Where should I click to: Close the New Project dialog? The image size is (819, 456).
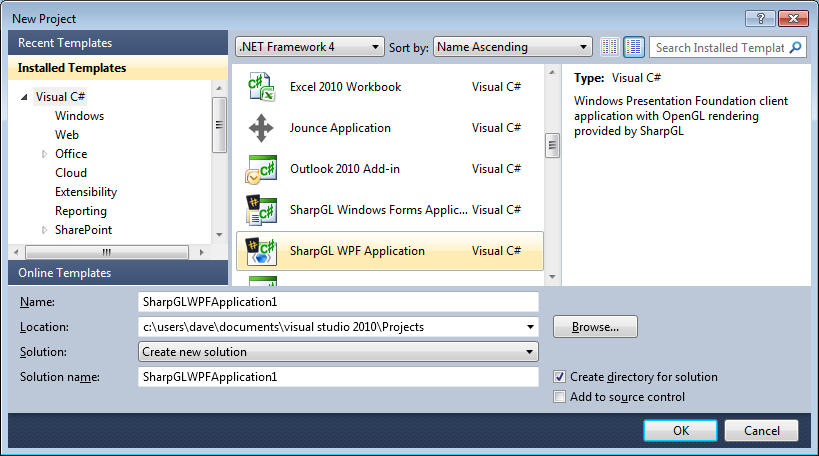point(793,18)
